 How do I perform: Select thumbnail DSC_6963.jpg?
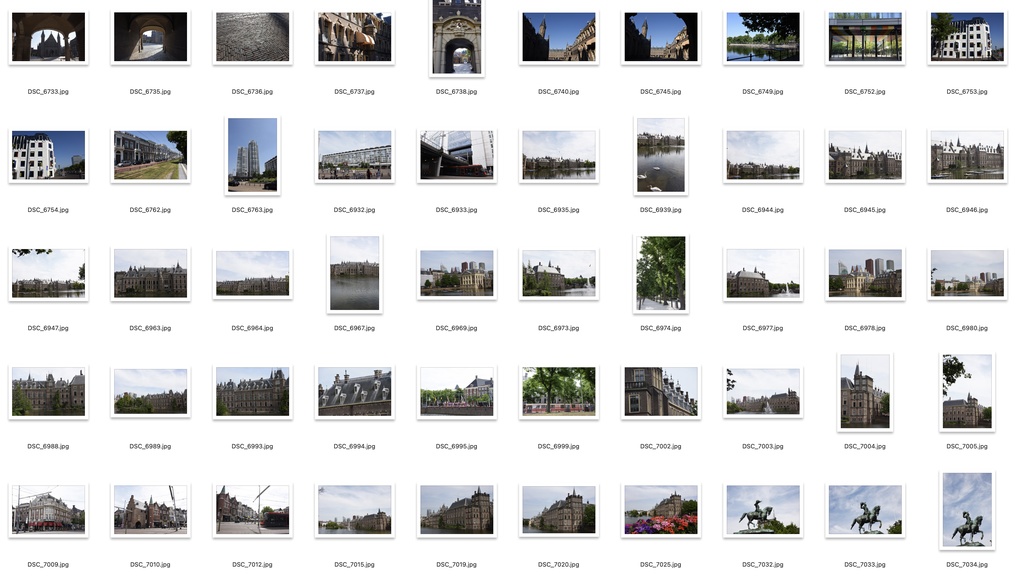(x=150, y=274)
